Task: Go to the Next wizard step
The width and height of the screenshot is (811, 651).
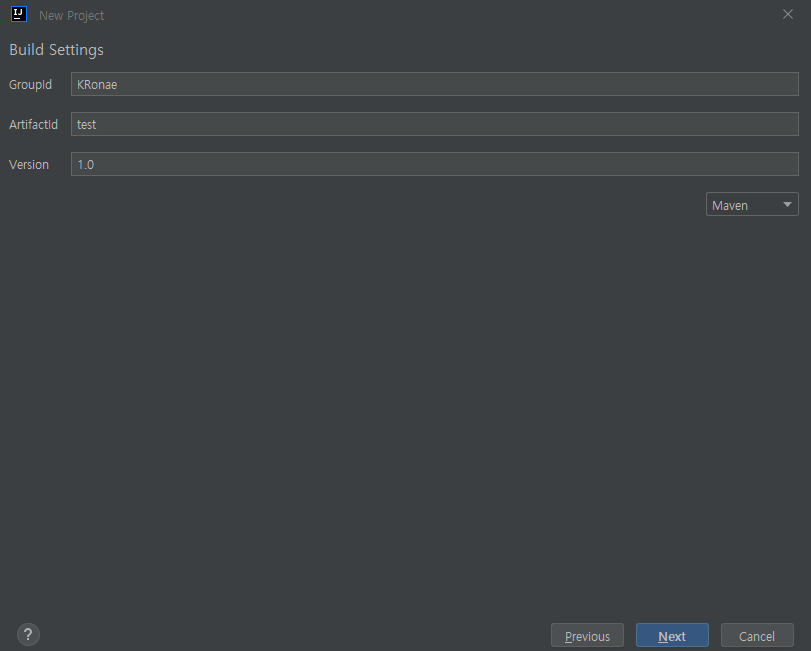Action: coord(672,635)
